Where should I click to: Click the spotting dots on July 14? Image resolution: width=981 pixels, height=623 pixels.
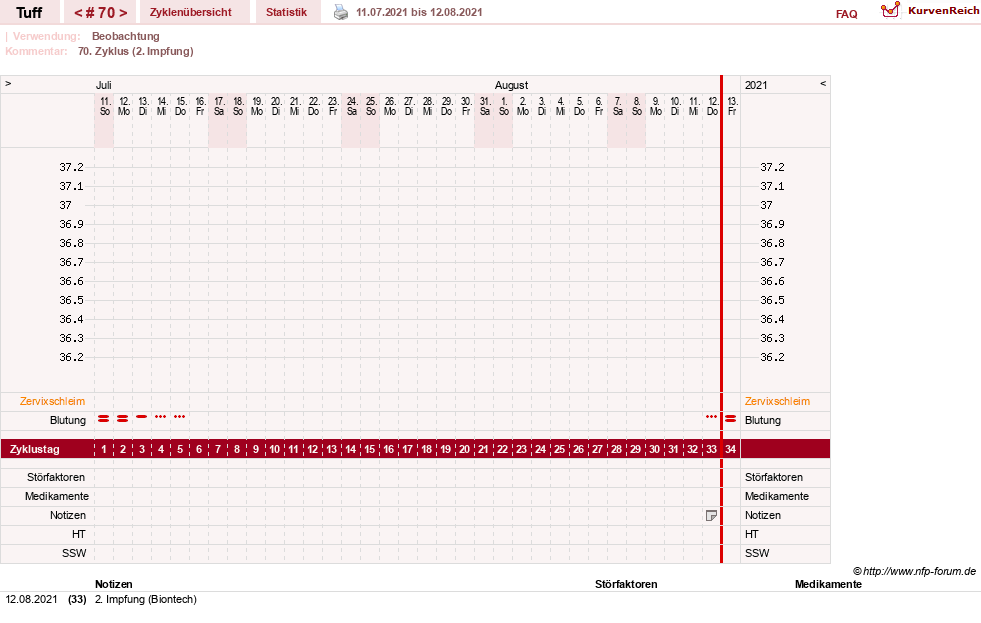tap(161, 417)
